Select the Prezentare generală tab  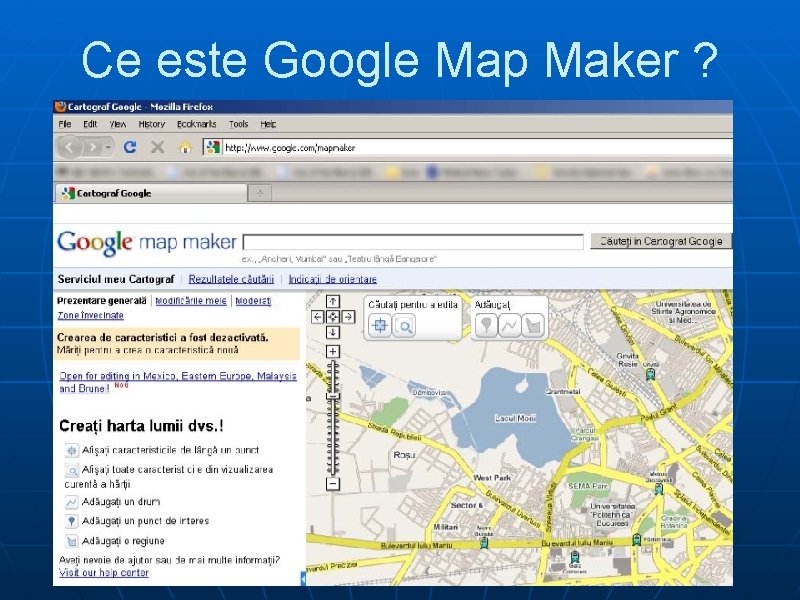102,301
